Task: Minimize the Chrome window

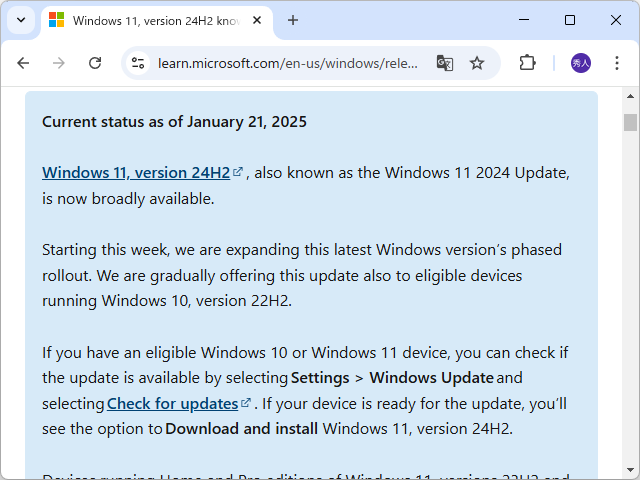Action: click(524, 20)
